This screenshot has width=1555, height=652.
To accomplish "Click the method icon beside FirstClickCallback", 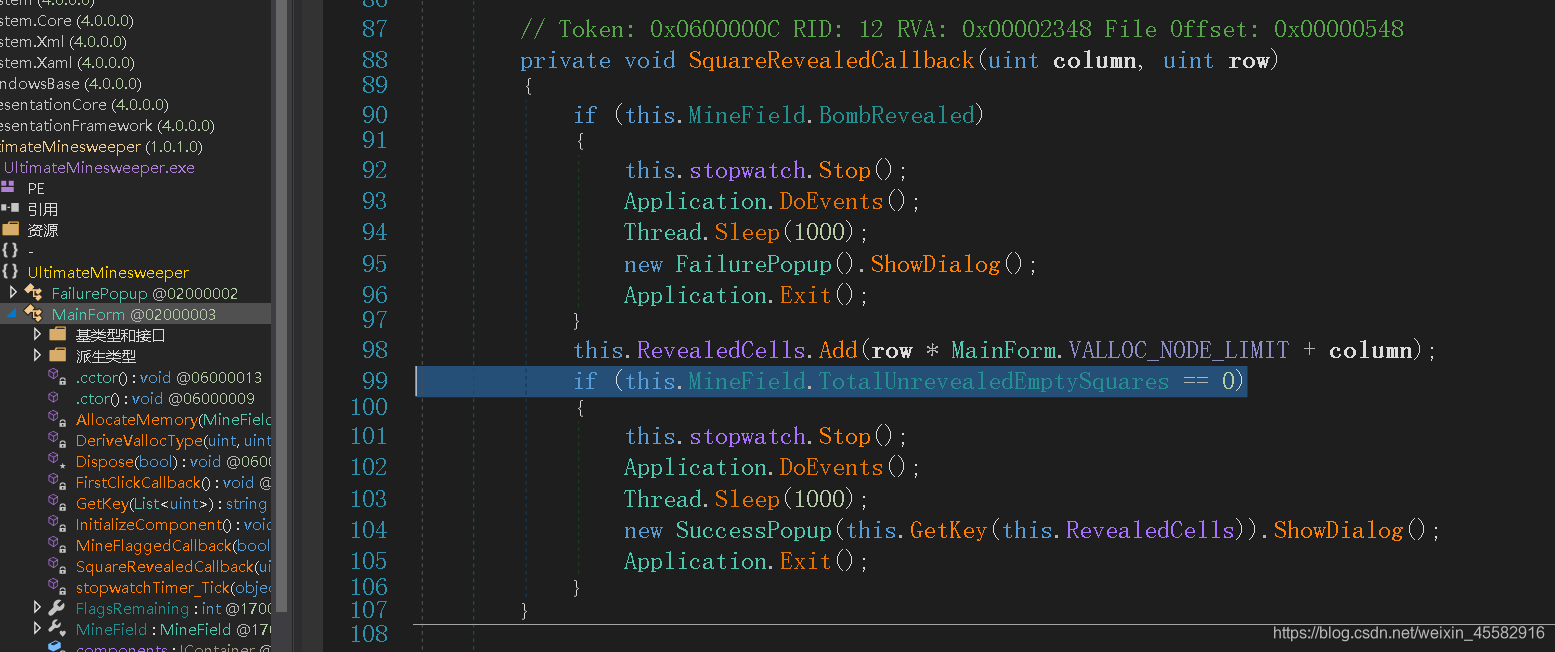I will tap(58, 482).
